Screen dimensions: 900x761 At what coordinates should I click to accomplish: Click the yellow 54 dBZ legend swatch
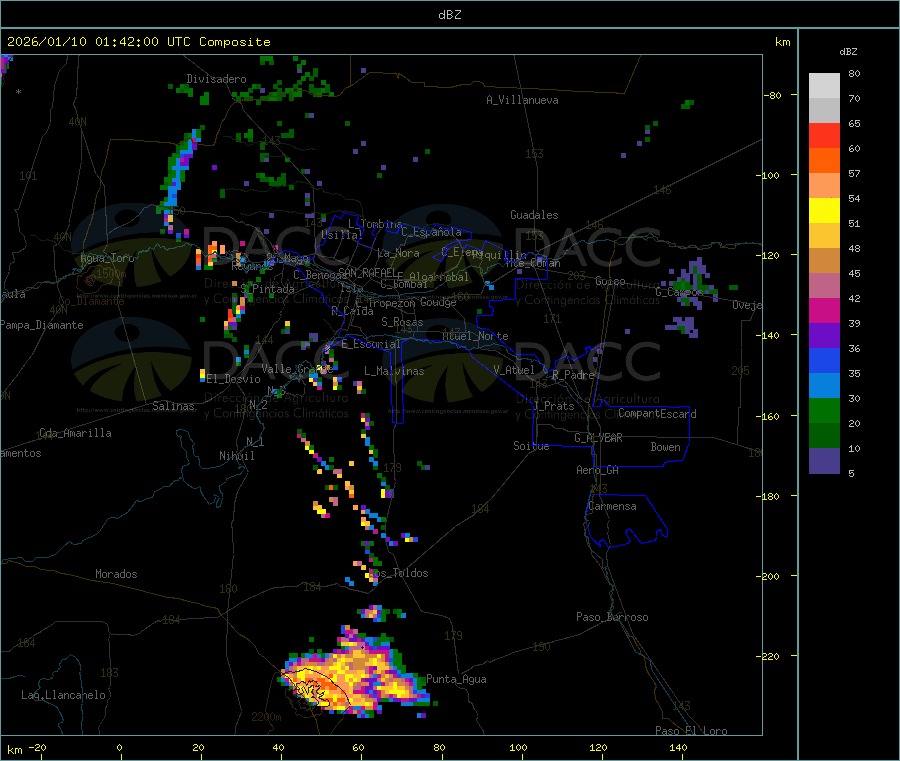(824, 211)
